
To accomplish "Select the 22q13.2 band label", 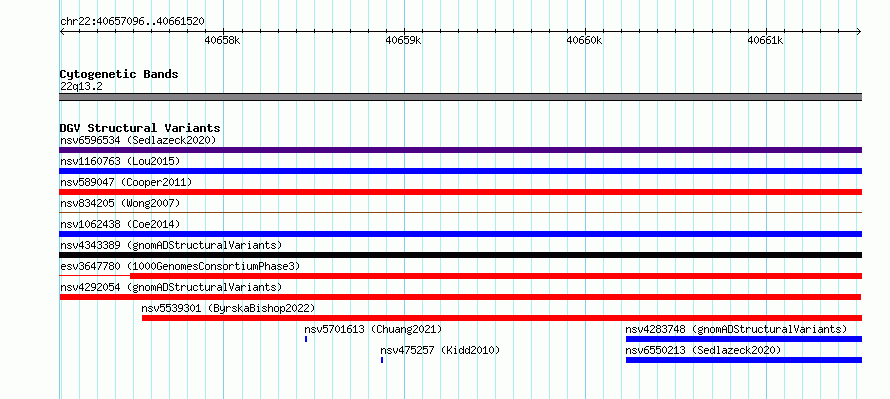I will tap(81, 87).
